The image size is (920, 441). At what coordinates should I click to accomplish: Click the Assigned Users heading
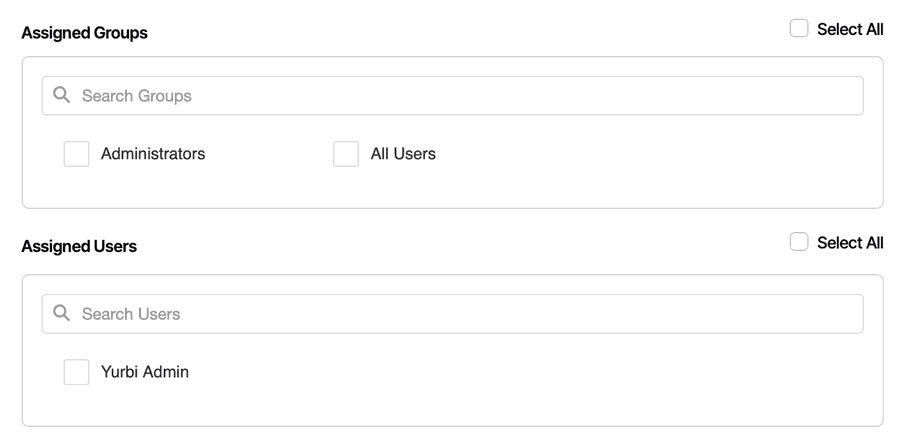(79, 246)
